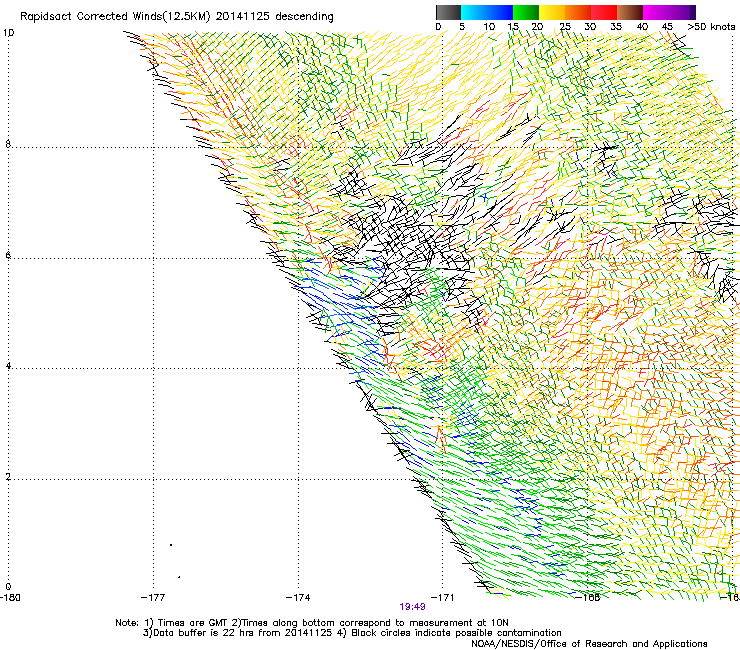The width and height of the screenshot is (740, 650).
Task: Click the longitude '-180' axis label
Action: [x=10, y=598]
